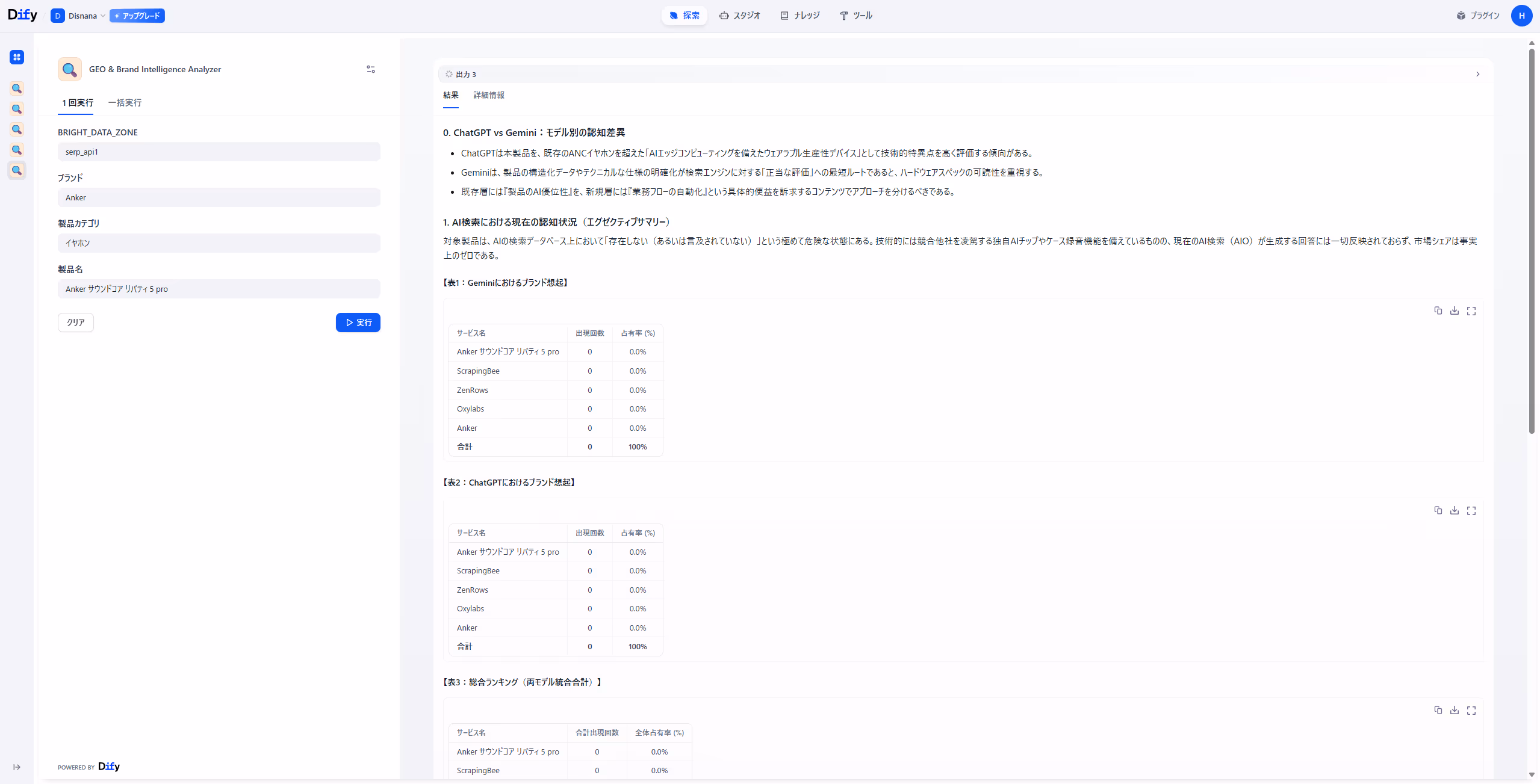Fullscreen the ChatGPT brand recall table
The width and height of the screenshot is (1540, 784).
point(1471,510)
